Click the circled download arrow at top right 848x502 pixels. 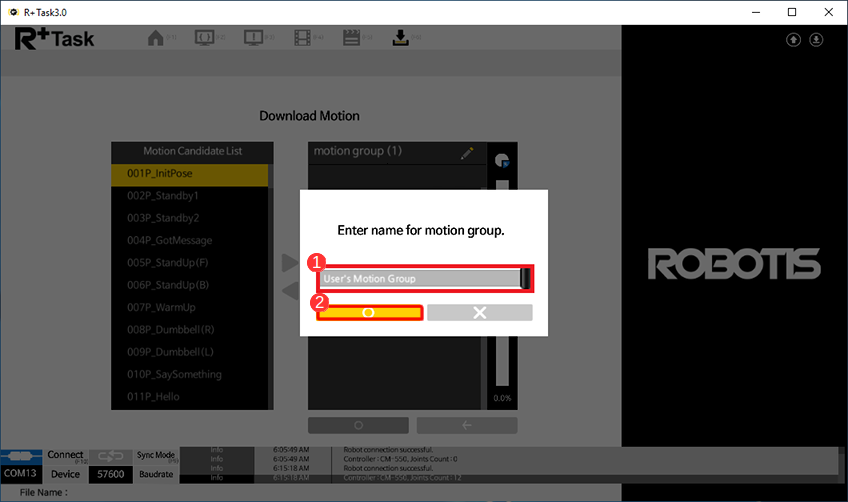[x=816, y=40]
